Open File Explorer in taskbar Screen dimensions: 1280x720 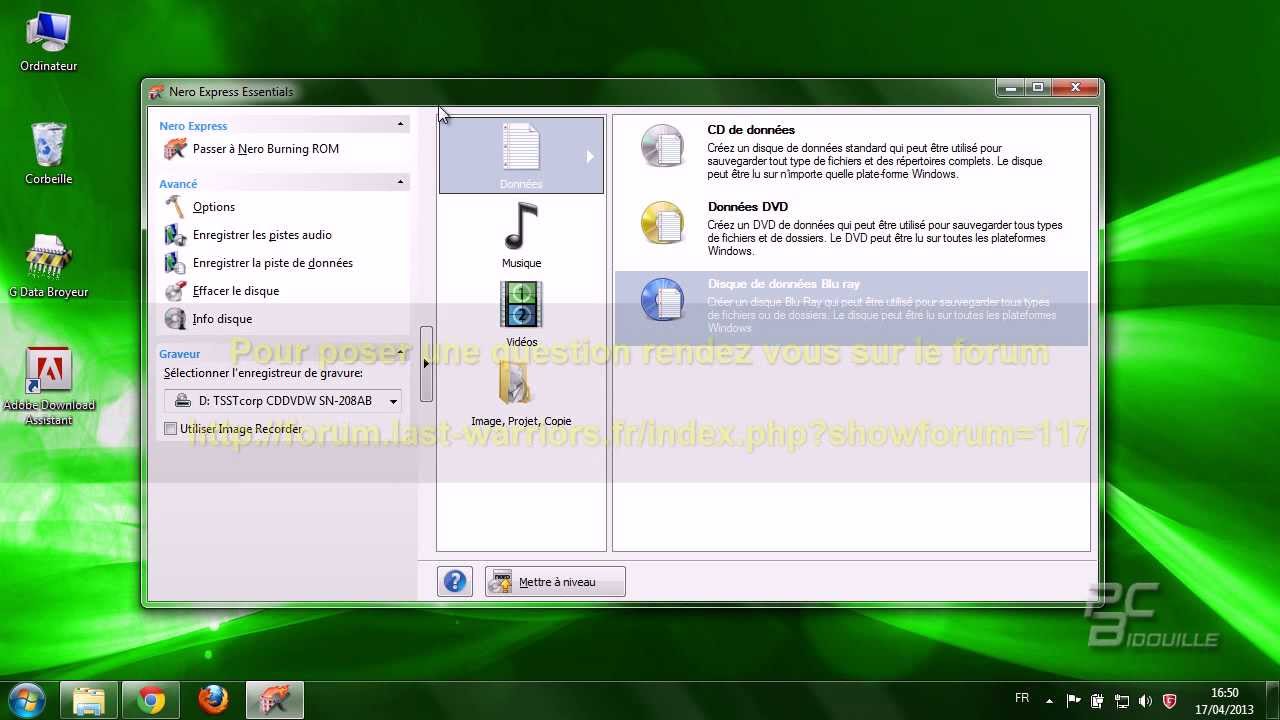pyautogui.click(x=89, y=701)
